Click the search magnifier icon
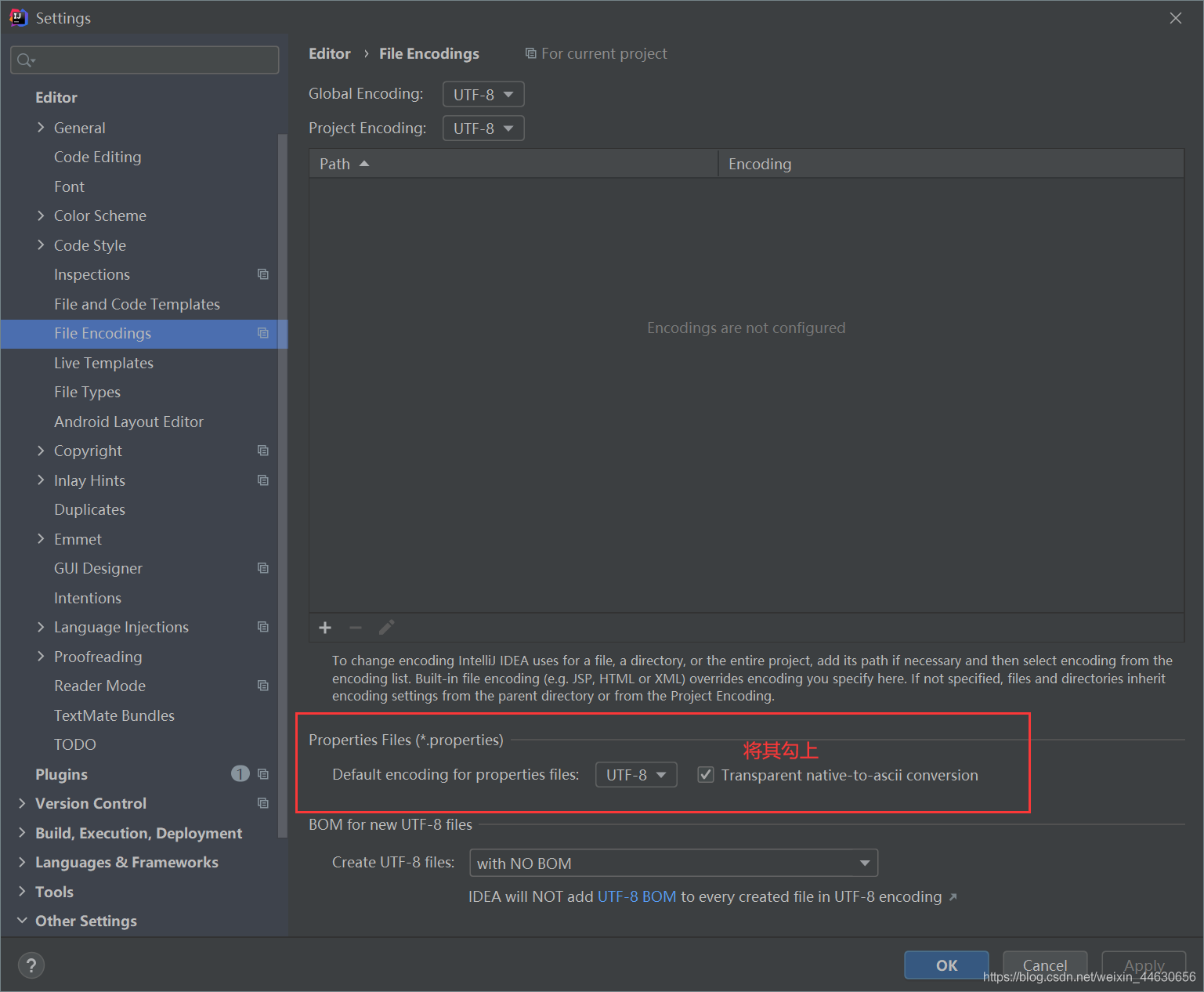Viewport: 1204px width, 992px height. 26,60
